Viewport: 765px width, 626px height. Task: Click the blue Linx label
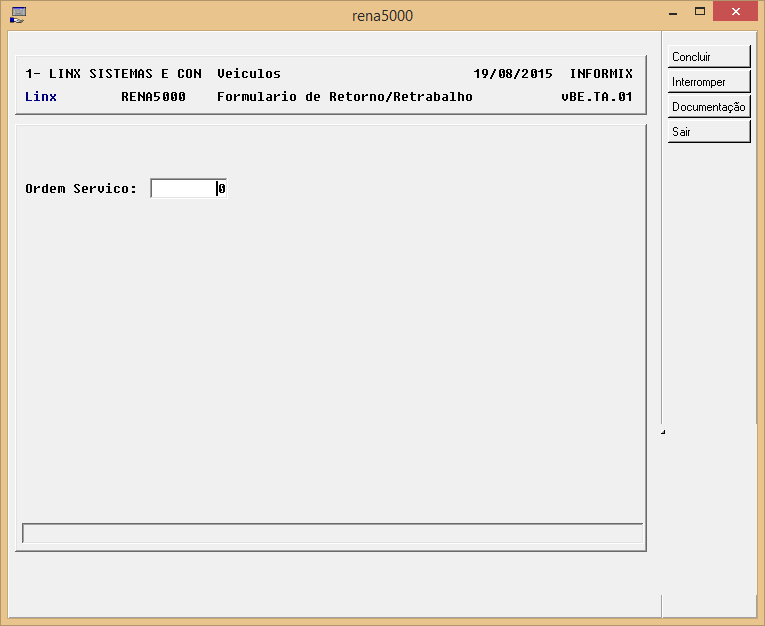point(41,97)
